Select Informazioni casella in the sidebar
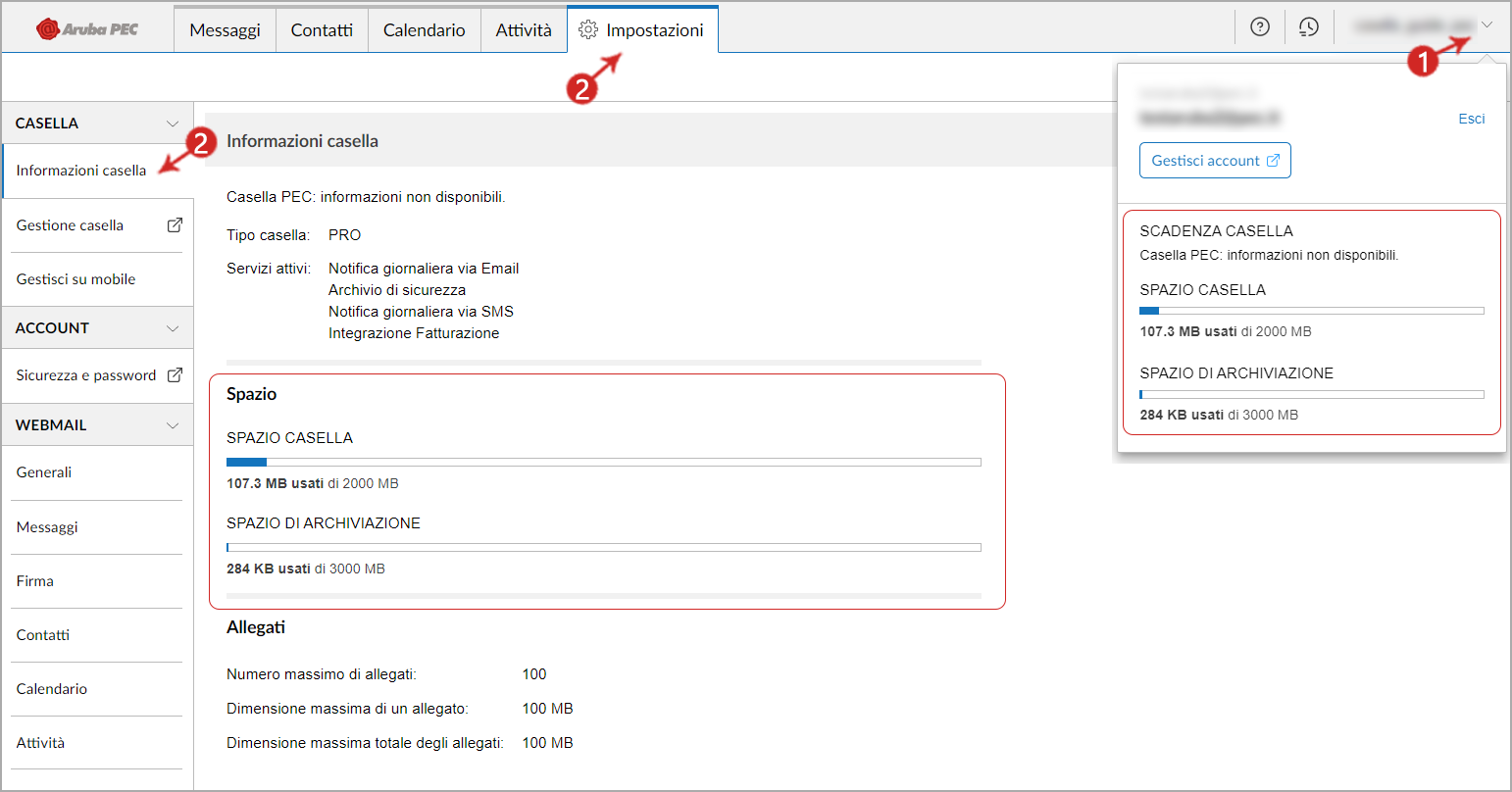This screenshot has width=1512, height=792. pyautogui.click(x=81, y=170)
